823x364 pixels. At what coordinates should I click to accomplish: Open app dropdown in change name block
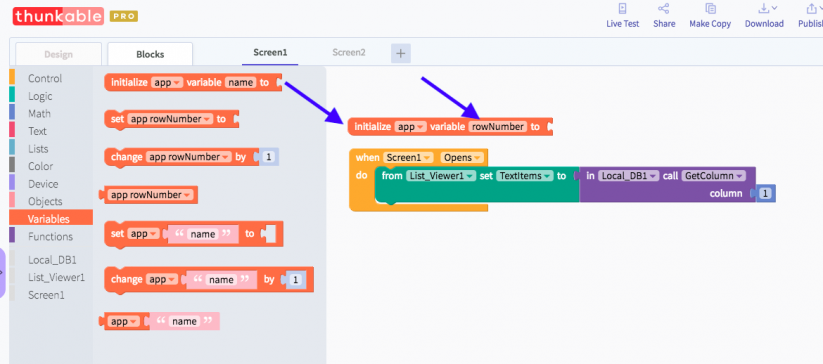tap(163, 280)
